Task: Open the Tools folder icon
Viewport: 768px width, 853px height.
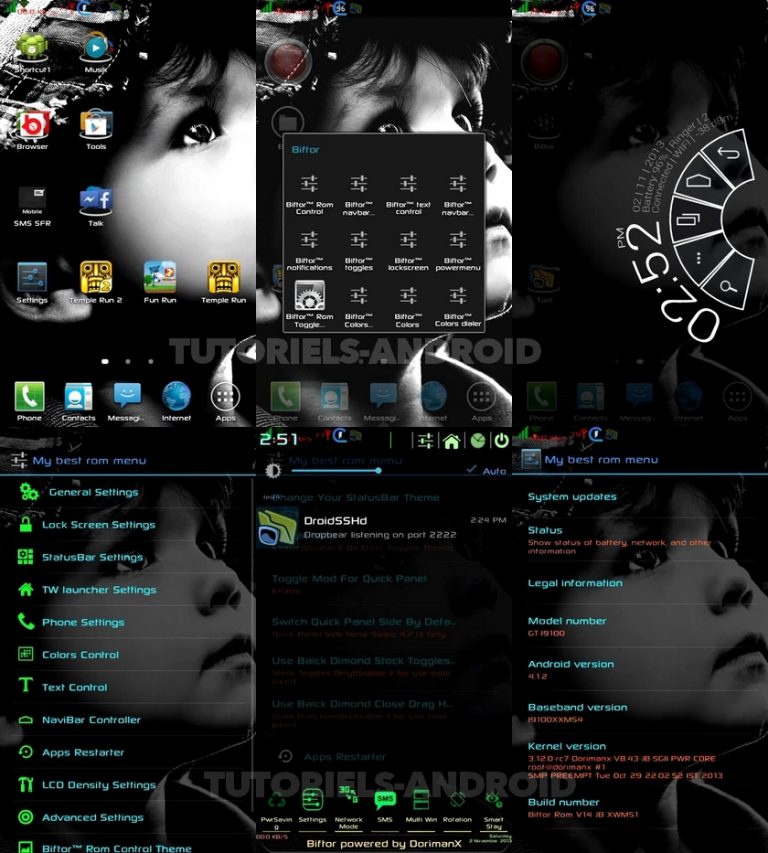Action: tap(96, 125)
